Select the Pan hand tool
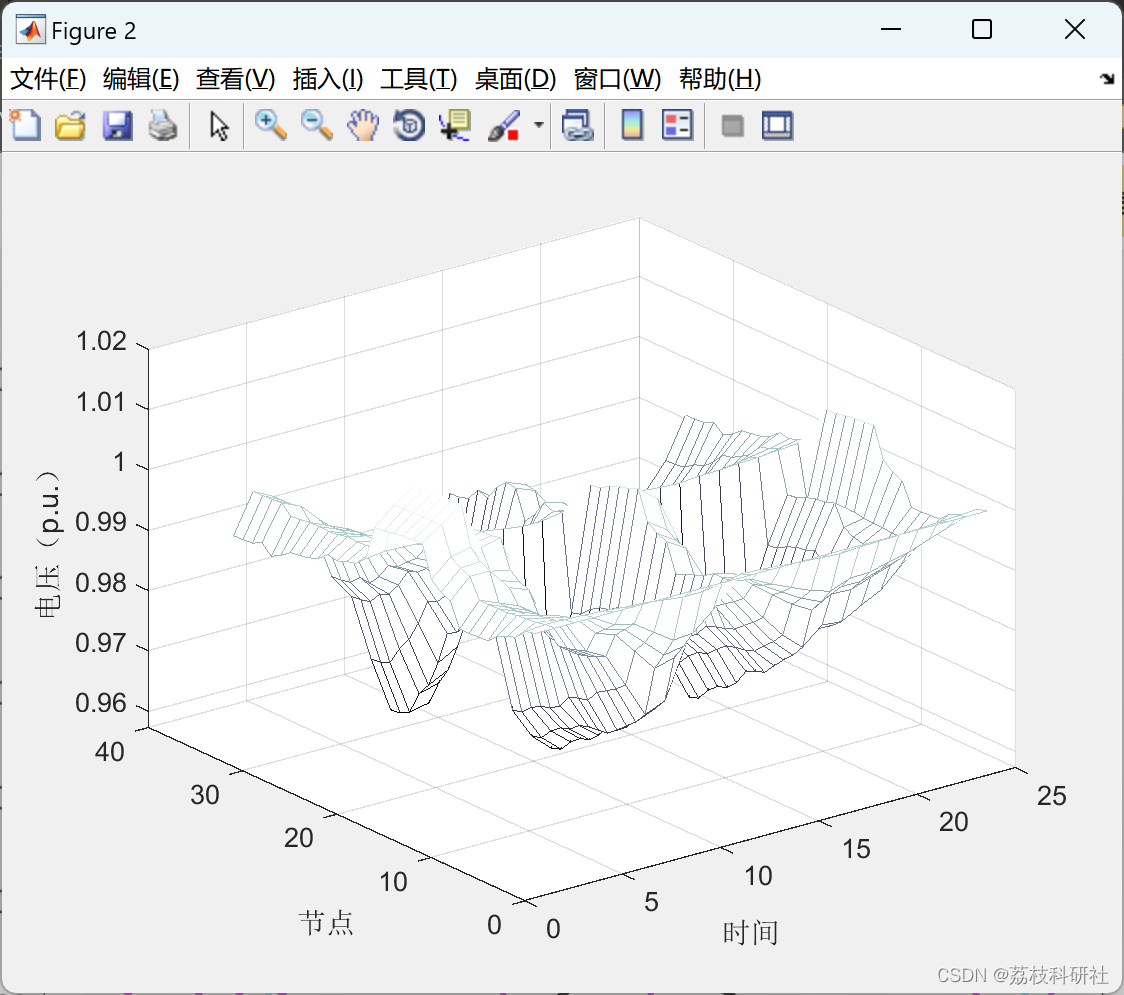1124x995 pixels. click(363, 125)
